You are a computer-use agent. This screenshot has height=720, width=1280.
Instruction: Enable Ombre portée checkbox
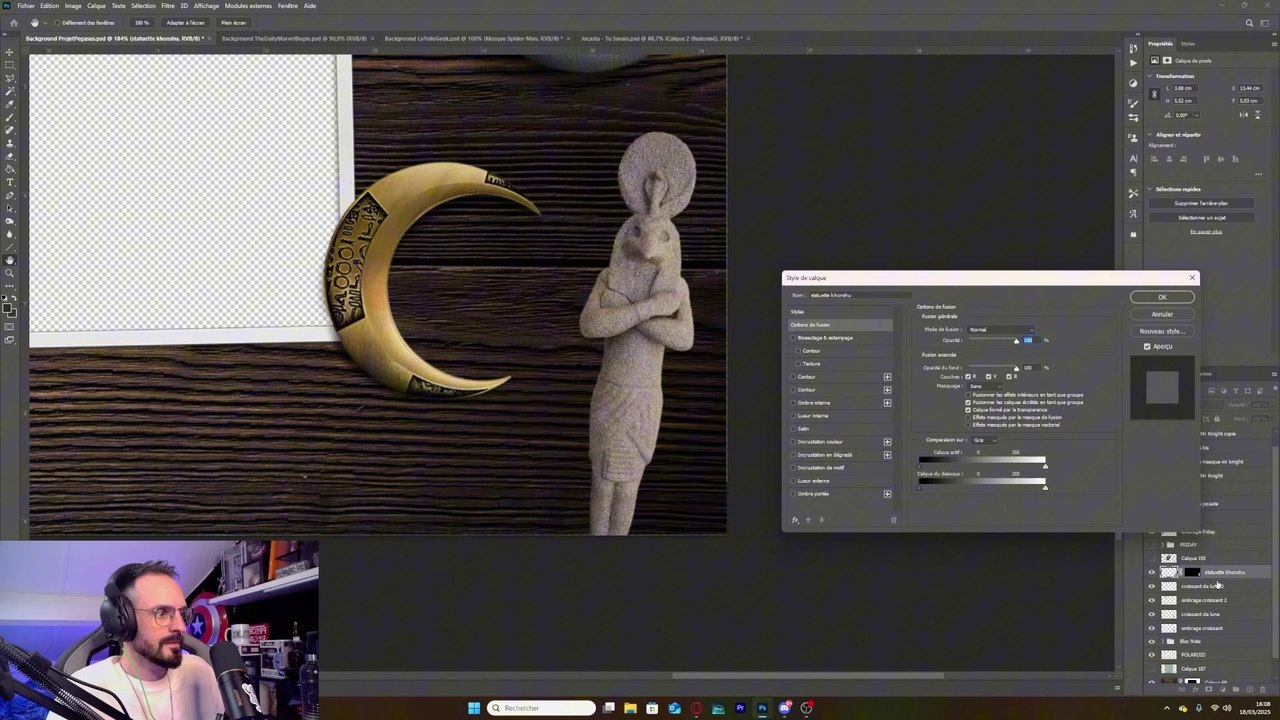pos(793,494)
